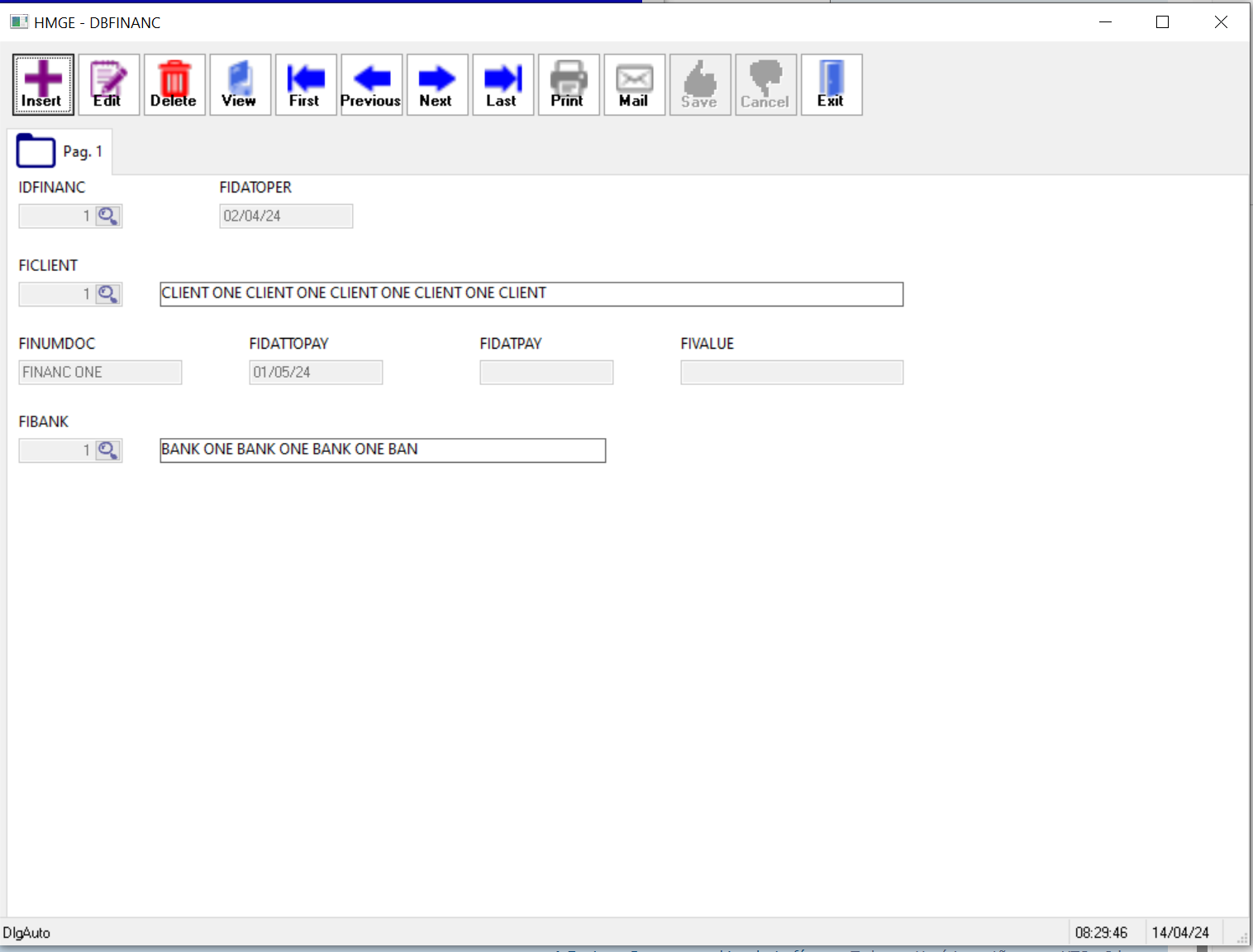
Task: Advance to the Next record
Action: click(x=437, y=84)
